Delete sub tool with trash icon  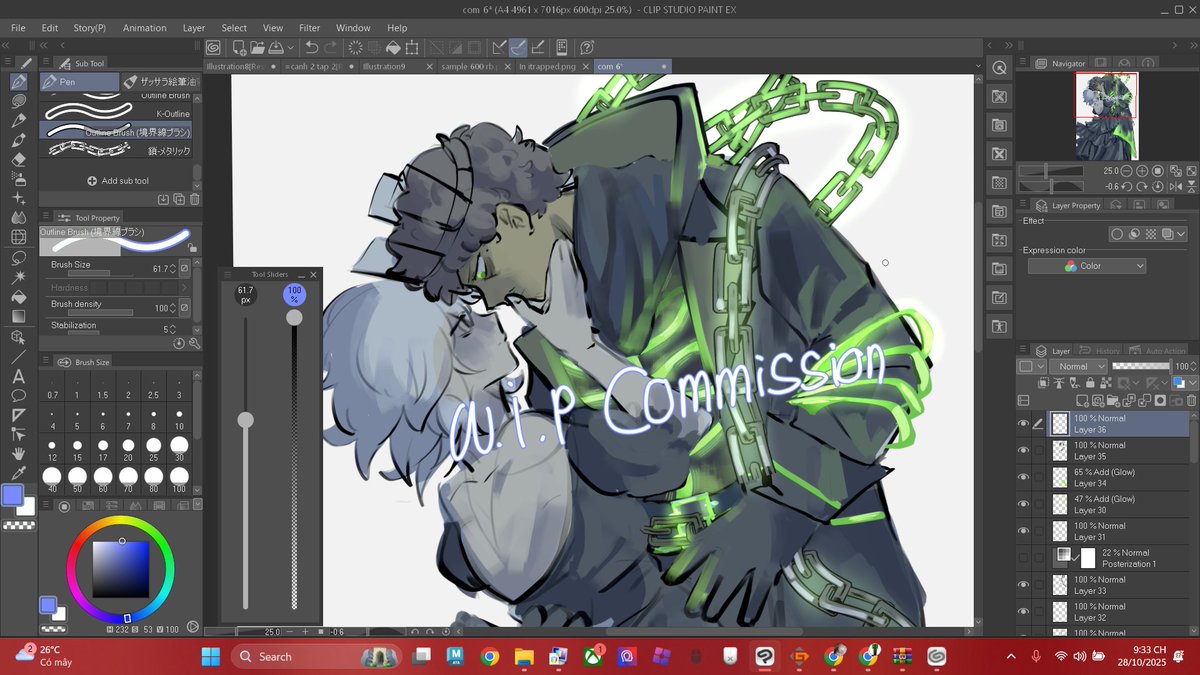click(194, 199)
